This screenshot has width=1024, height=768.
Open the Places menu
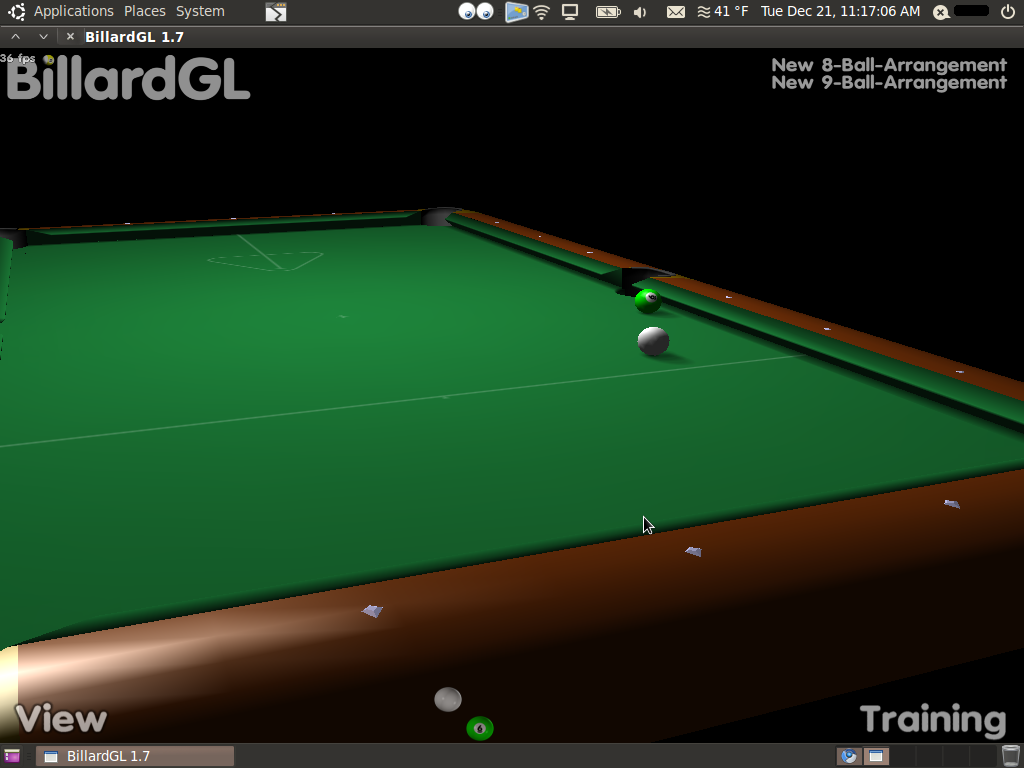pos(145,11)
